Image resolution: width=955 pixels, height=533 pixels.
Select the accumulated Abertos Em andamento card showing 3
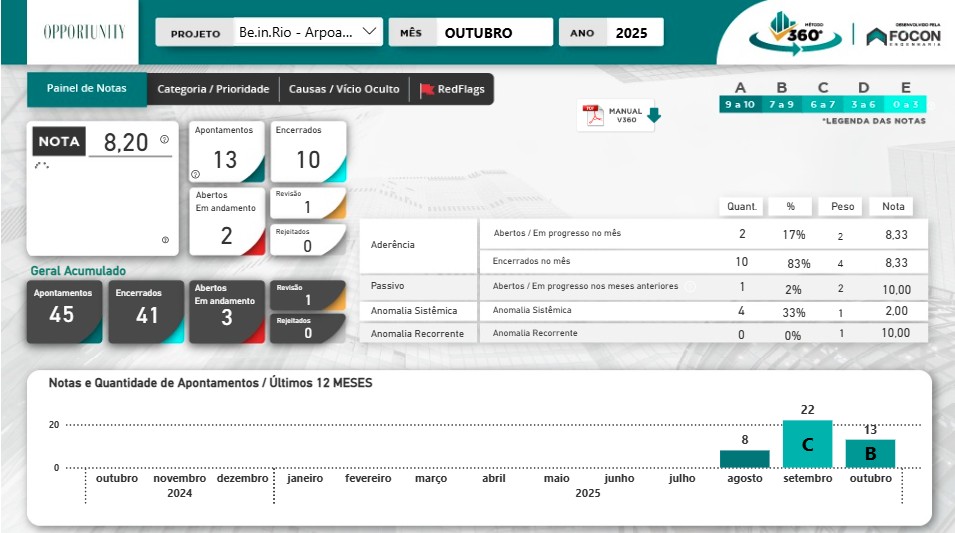(225, 311)
